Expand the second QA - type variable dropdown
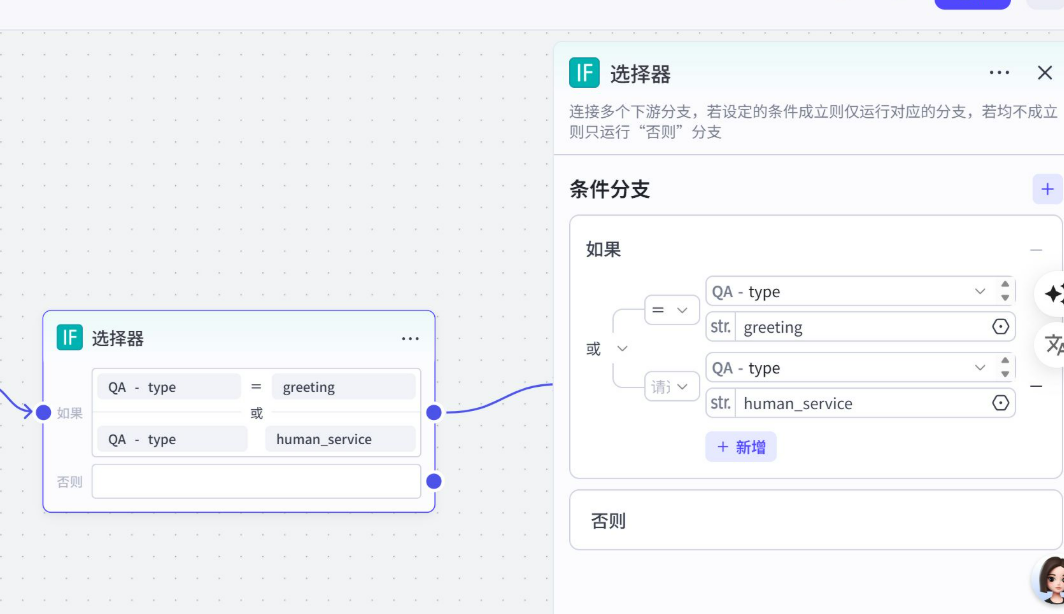Screen dimensions: 1064x614 980,368
